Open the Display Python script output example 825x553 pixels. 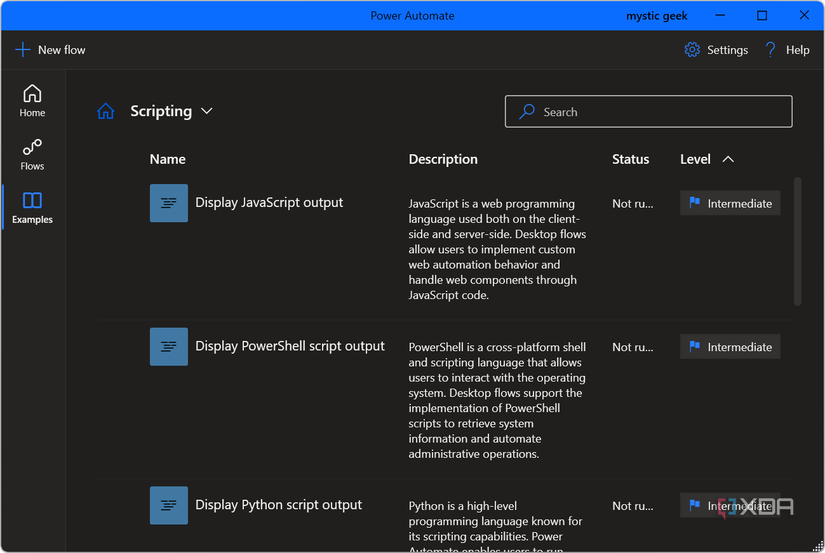pos(278,505)
